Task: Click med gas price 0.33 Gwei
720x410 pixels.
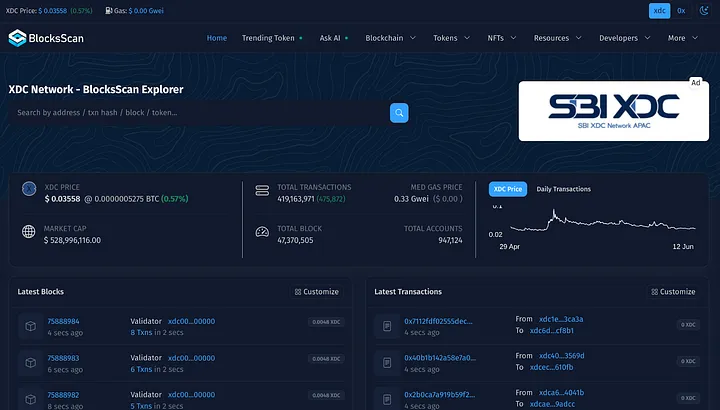Action: [x=411, y=199]
